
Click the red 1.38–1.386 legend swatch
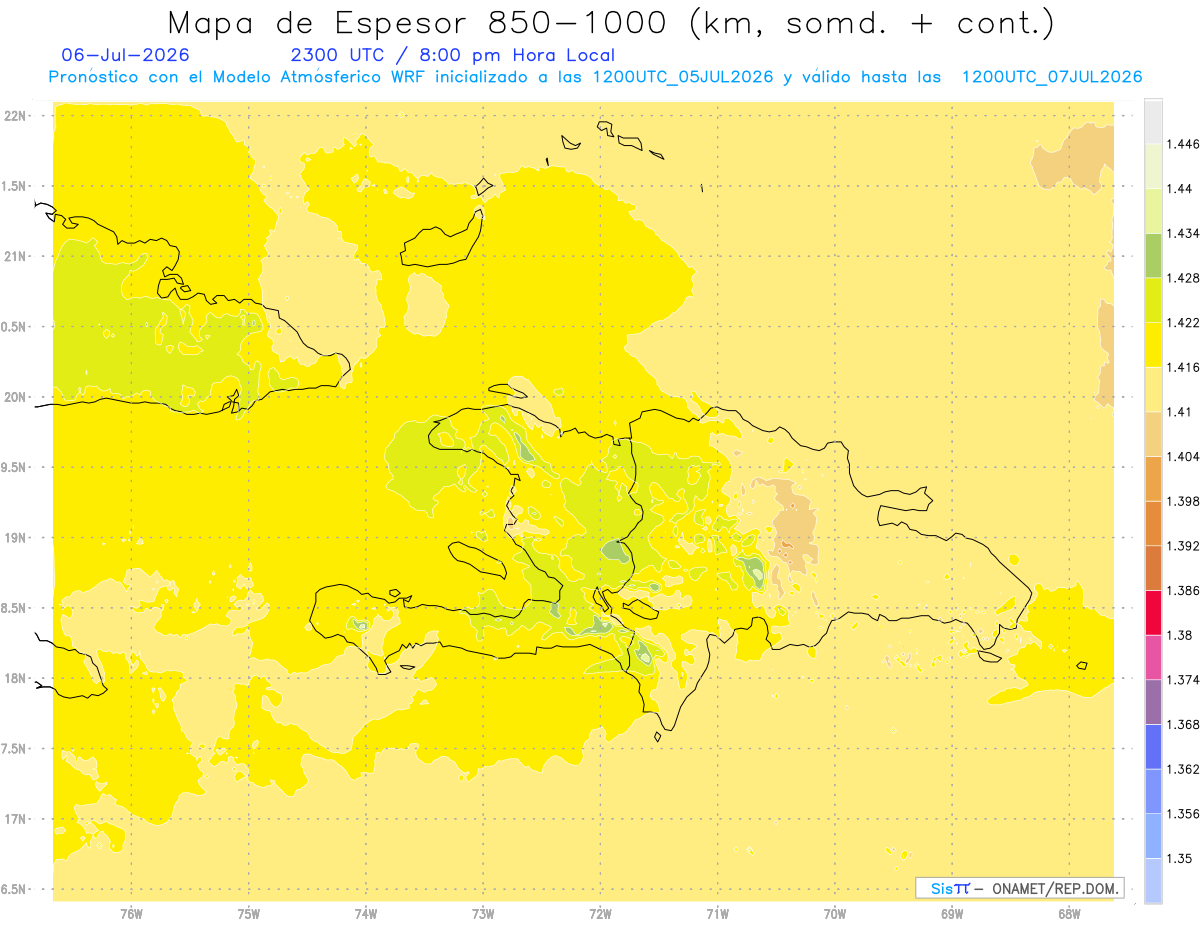[x=1153, y=612]
